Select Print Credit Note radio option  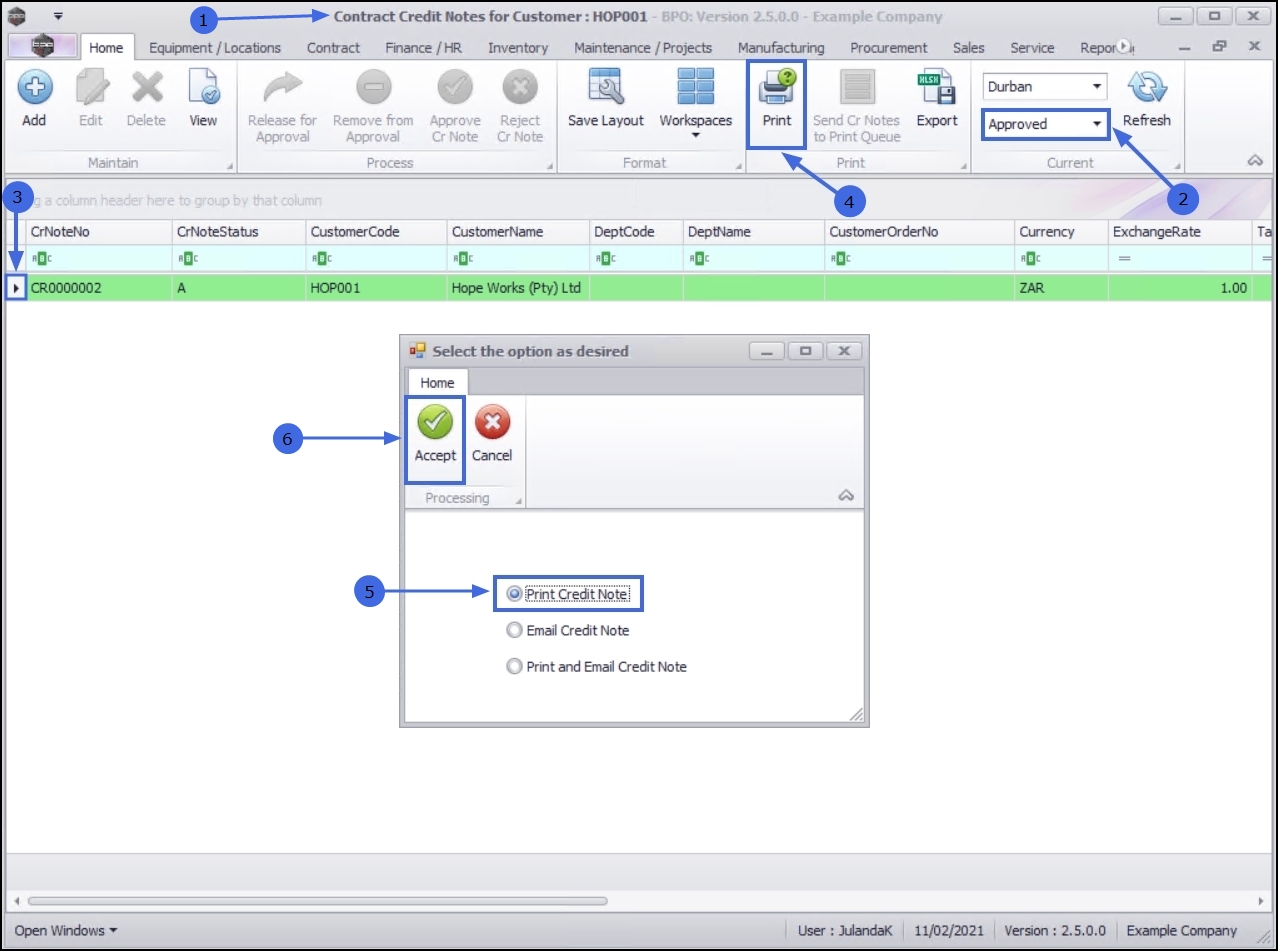(x=514, y=594)
